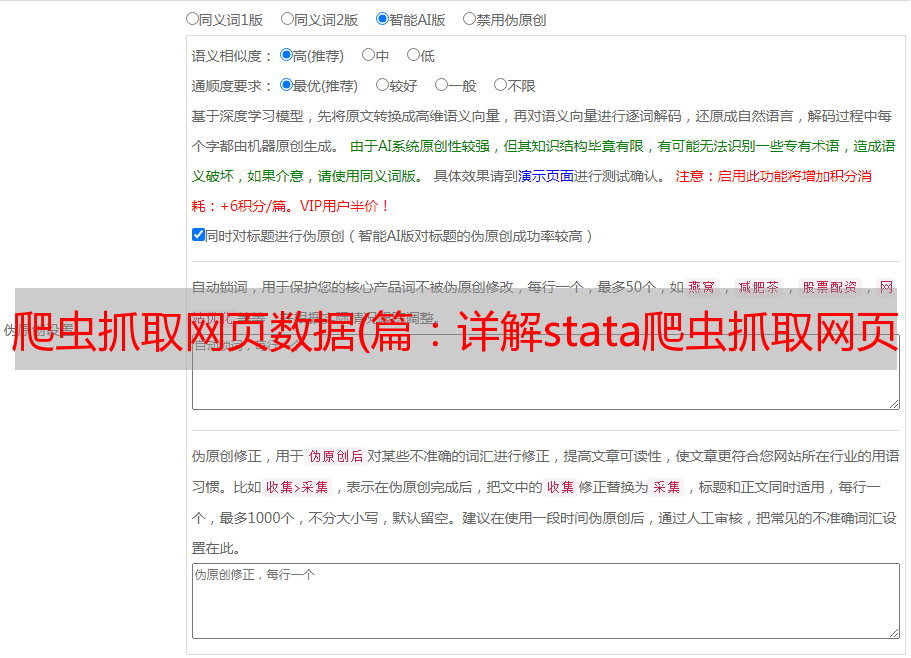Click the 股票配资 example tag
911x658 pixels.
pyautogui.click(x=830, y=287)
